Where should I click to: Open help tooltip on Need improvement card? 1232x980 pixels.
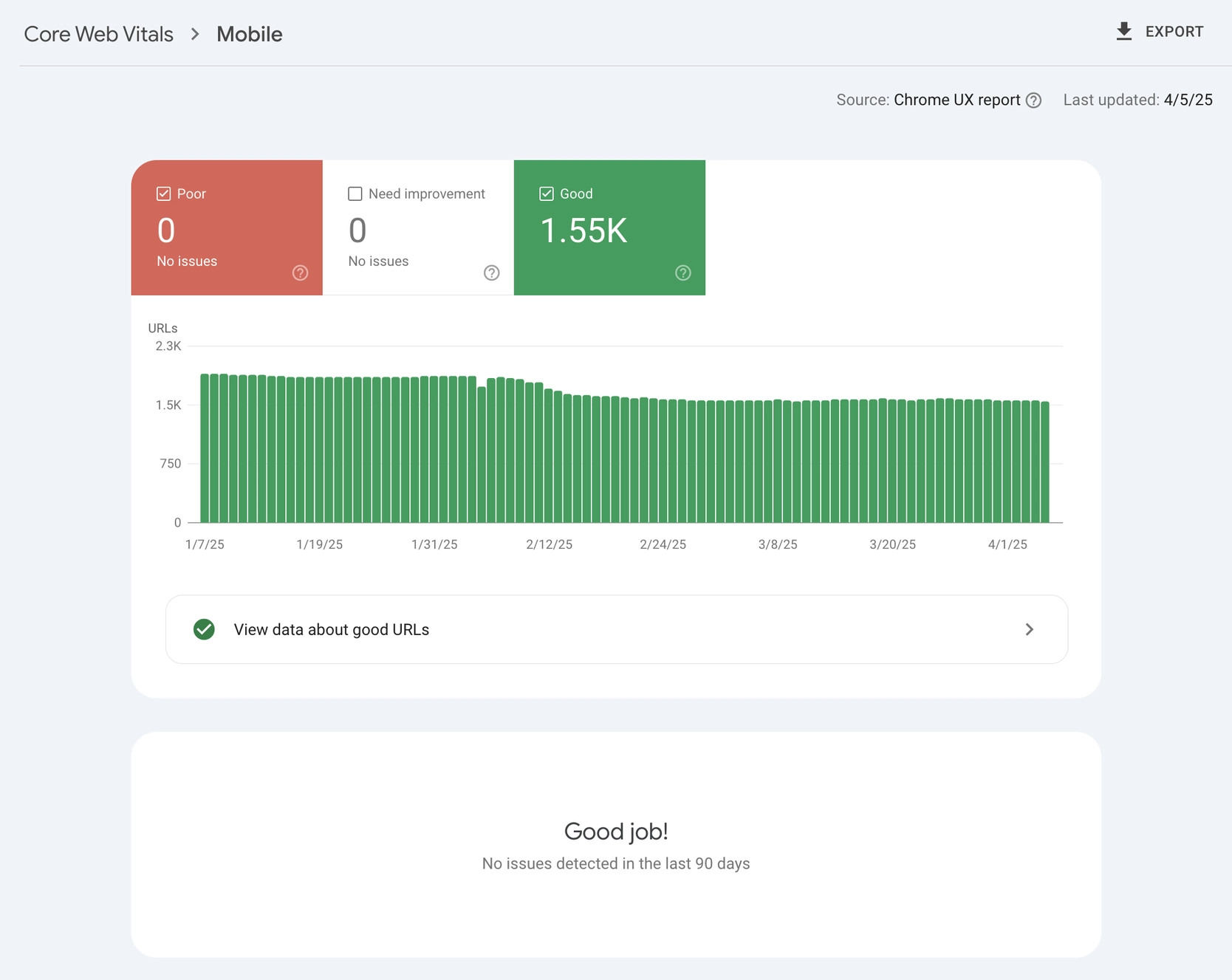[492, 273]
